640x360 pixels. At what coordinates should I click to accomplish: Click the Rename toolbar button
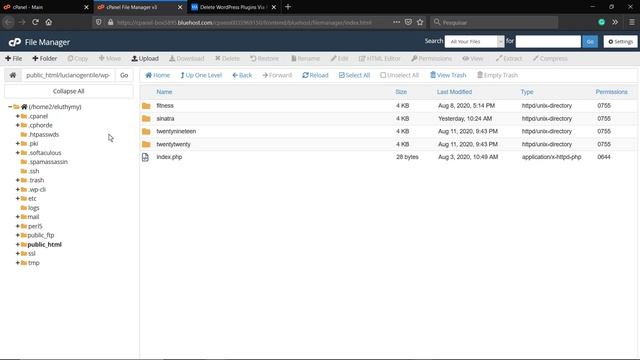[x=305, y=58]
